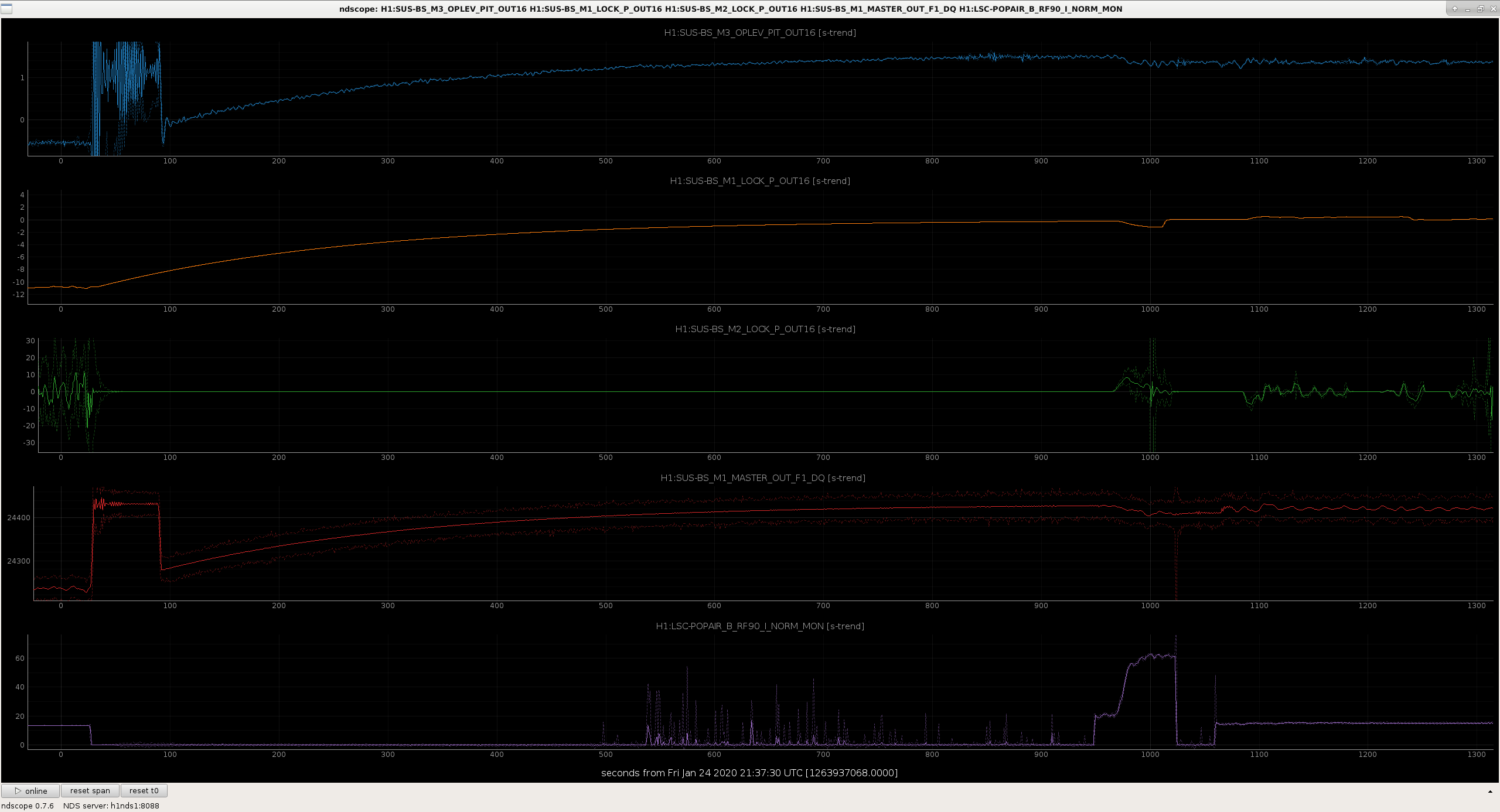This screenshot has height=812, width=1500.
Task: Select the H1:SUS-BS_M1_MASTER_OUT_F1_DQ plot title
Action: (763, 478)
